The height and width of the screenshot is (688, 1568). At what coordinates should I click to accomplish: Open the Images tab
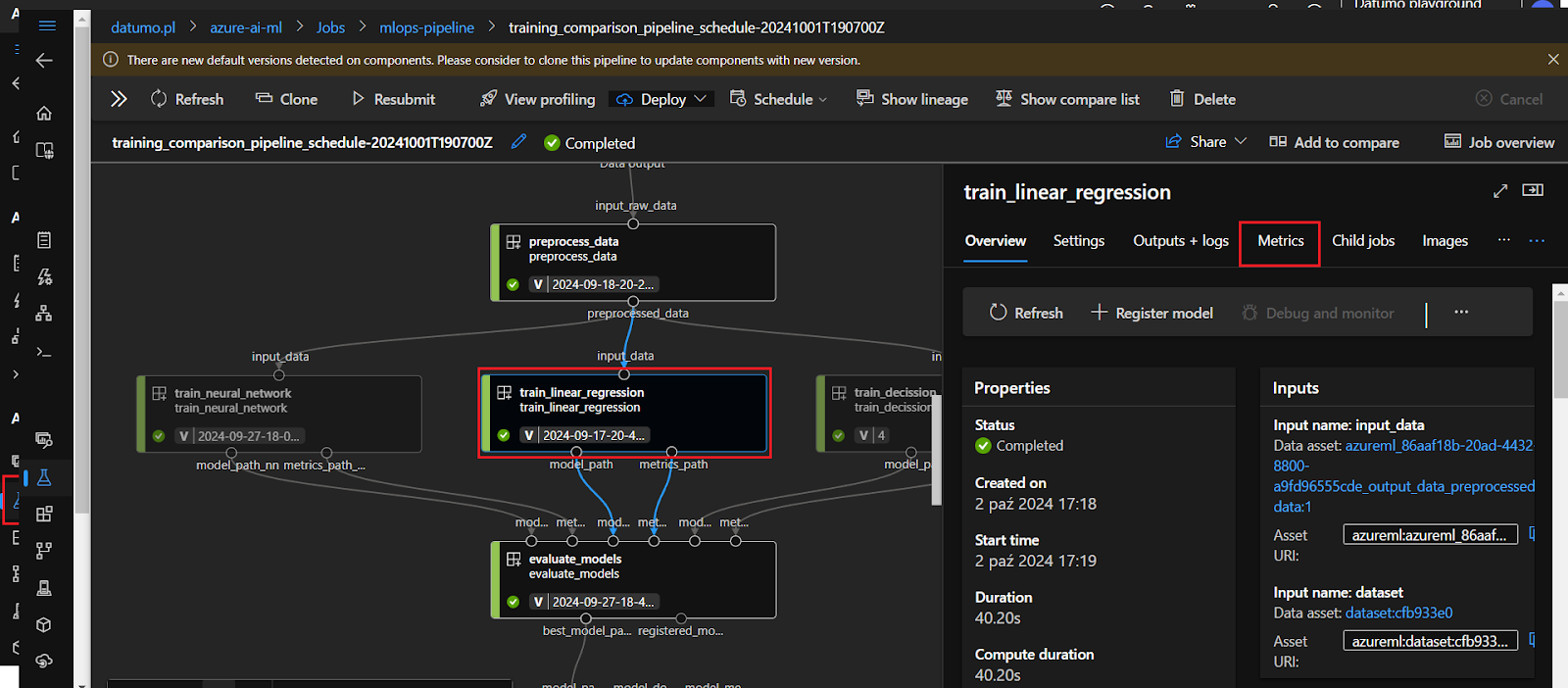pos(1445,241)
